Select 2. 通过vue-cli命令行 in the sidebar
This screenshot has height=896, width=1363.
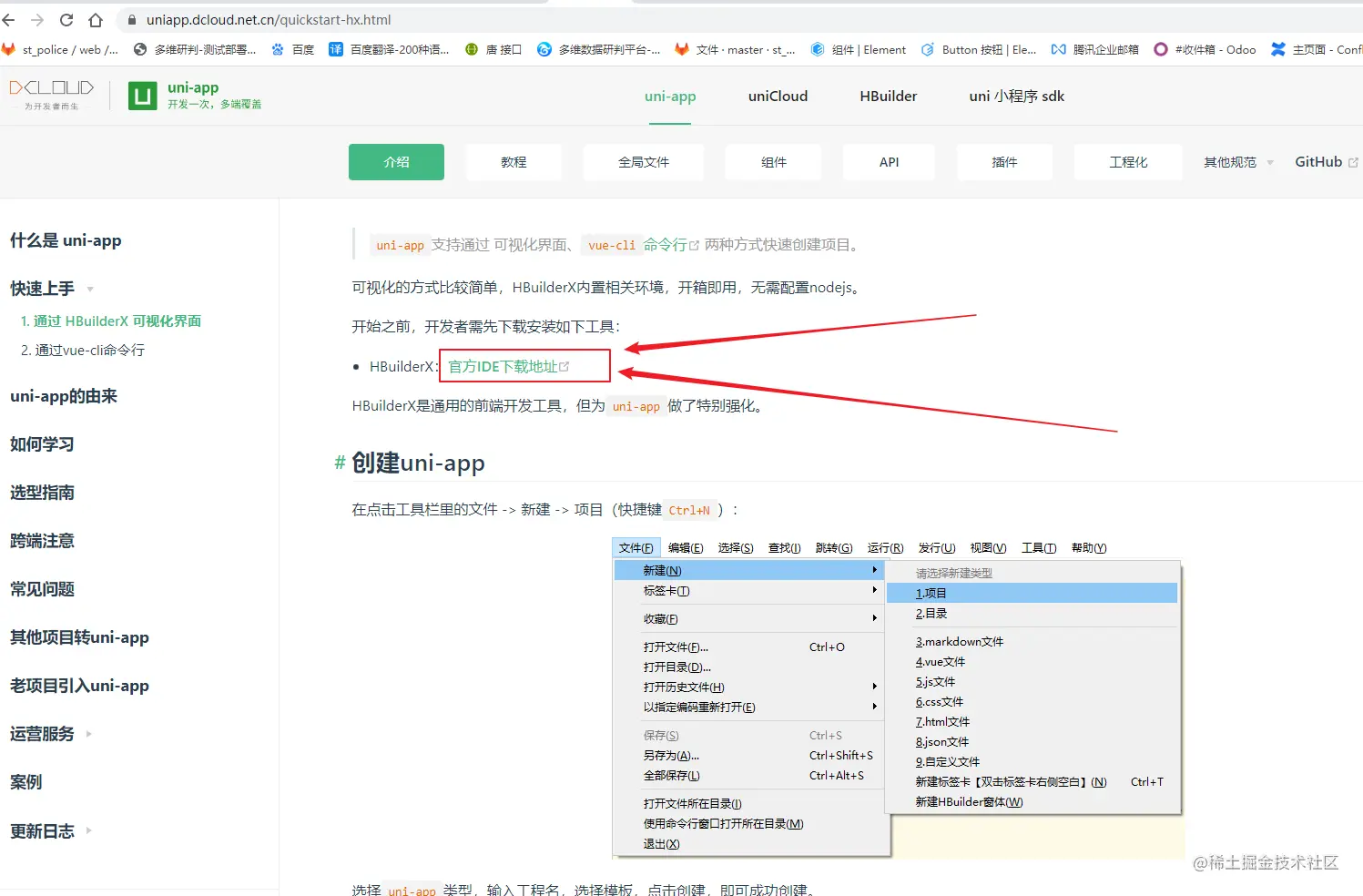tap(83, 350)
